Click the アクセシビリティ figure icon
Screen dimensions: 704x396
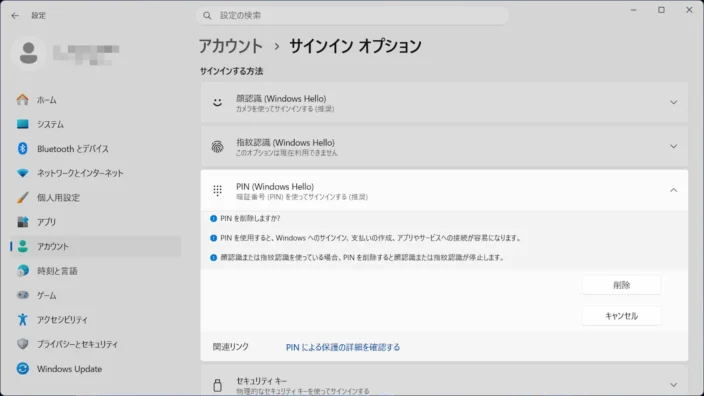click(x=22, y=319)
